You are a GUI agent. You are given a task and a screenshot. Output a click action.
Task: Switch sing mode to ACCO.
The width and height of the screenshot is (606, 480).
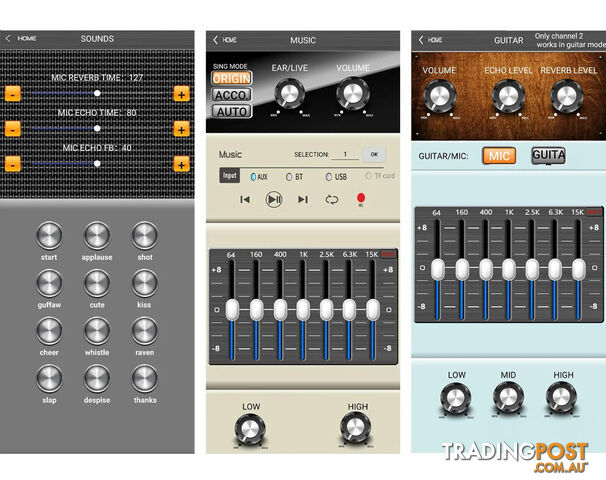pyautogui.click(x=232, y=95)
